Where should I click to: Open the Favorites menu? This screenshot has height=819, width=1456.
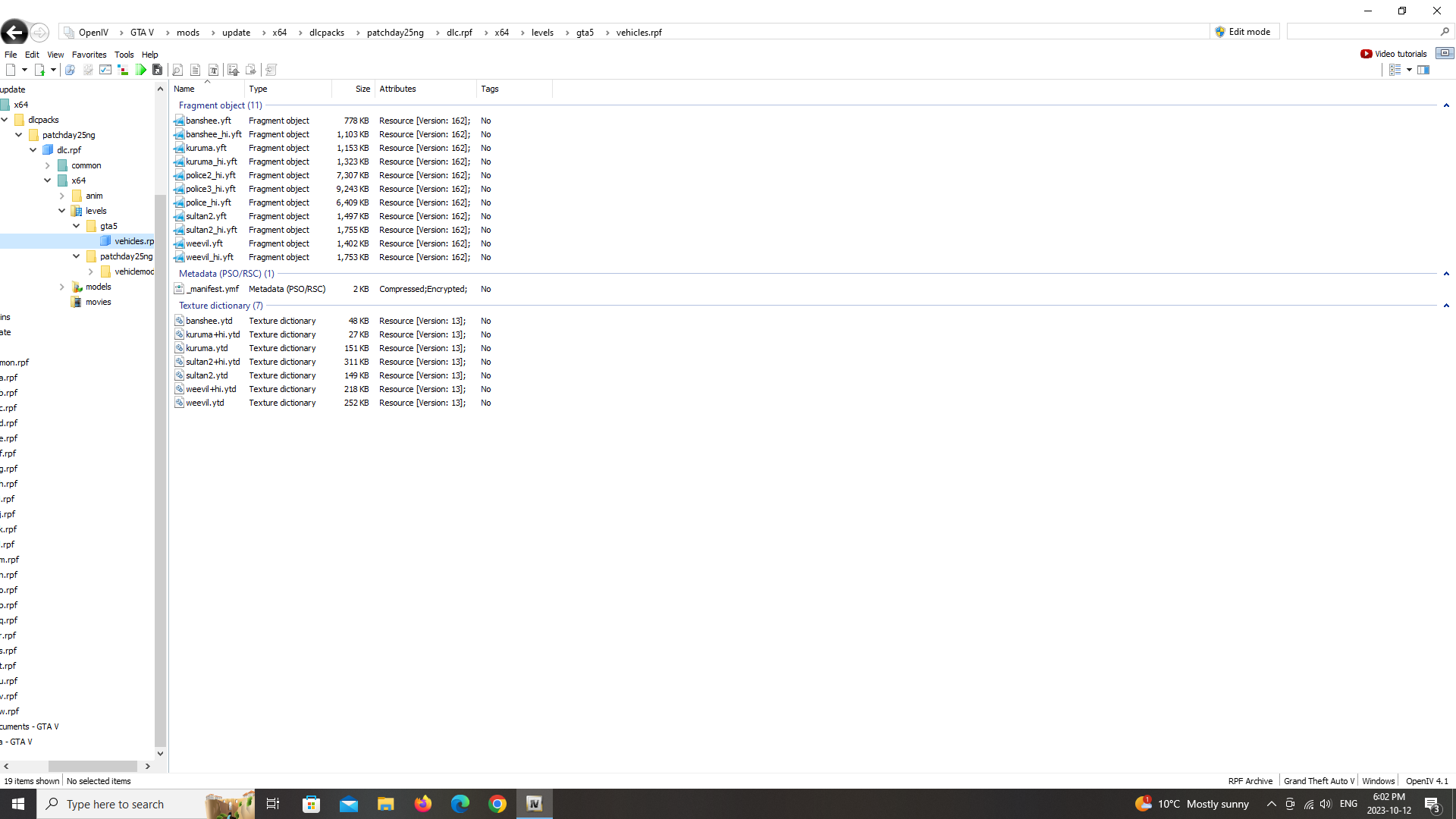pyautogui.click(x=89, y=55)
